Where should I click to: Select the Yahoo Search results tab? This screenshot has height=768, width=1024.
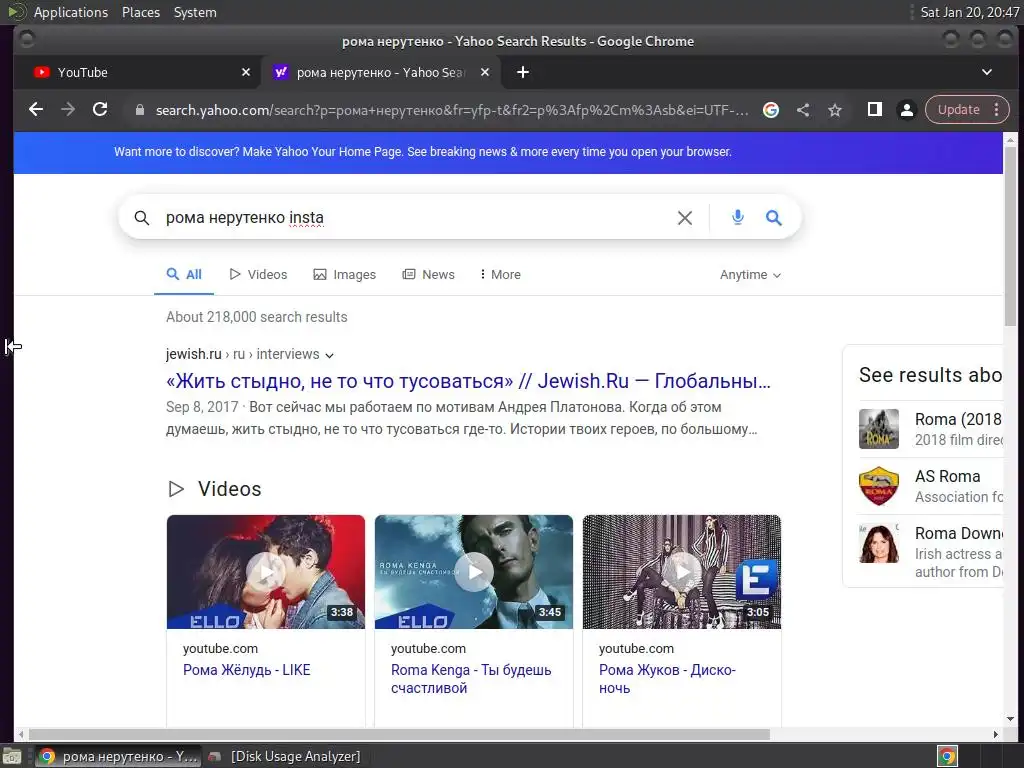[381, 72]
